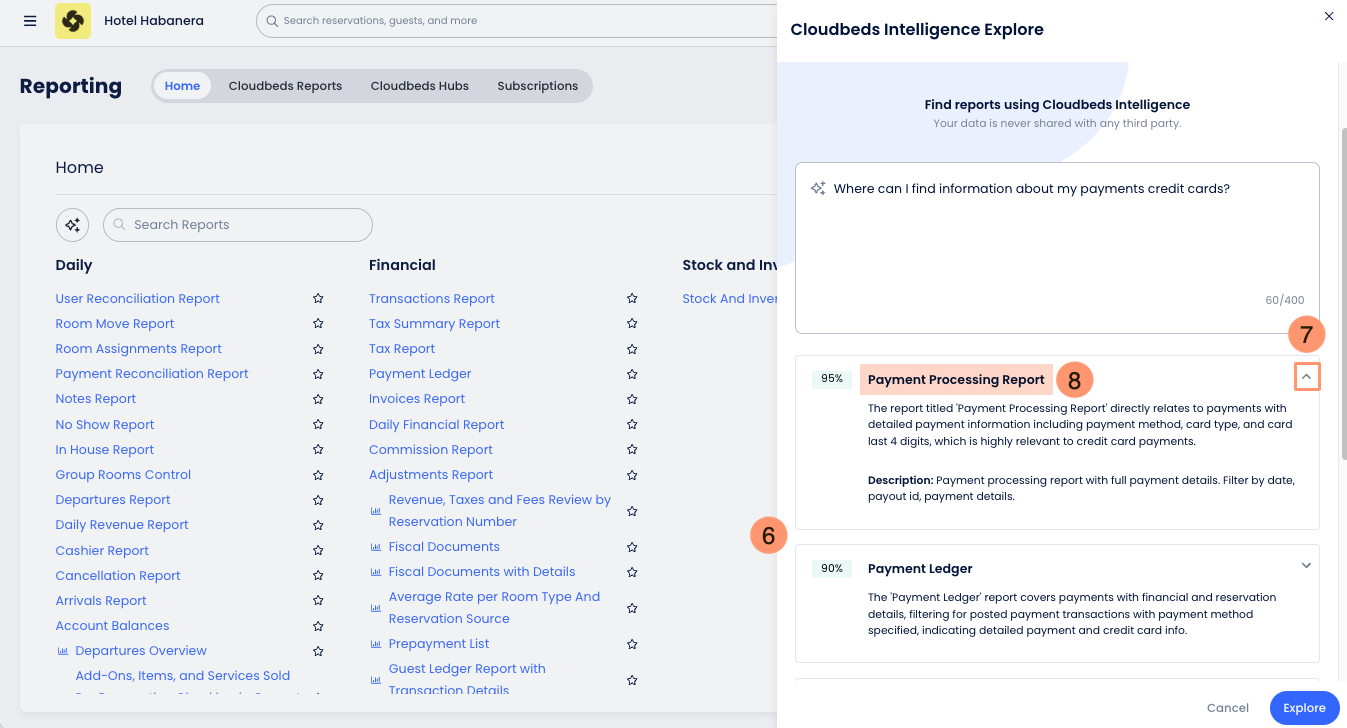Open the Fiscal Documents link

coord(444,547)
